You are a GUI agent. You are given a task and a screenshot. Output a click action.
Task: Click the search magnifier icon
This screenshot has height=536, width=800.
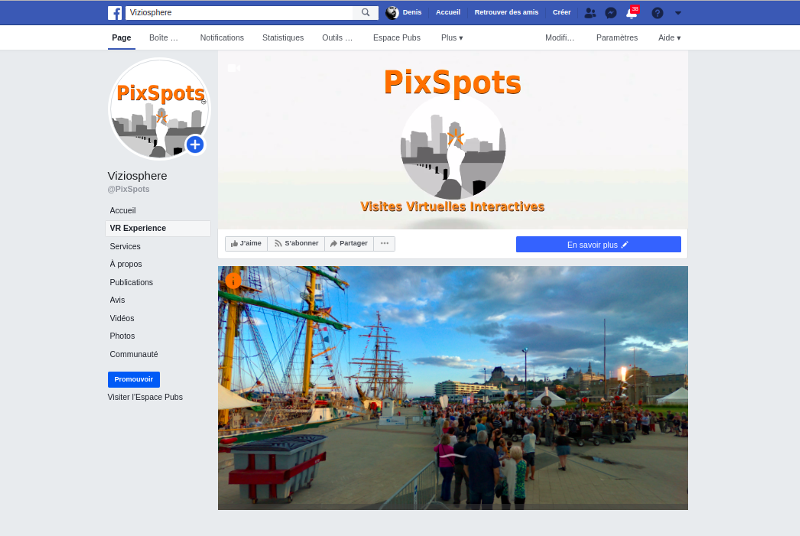click(366, 13)
